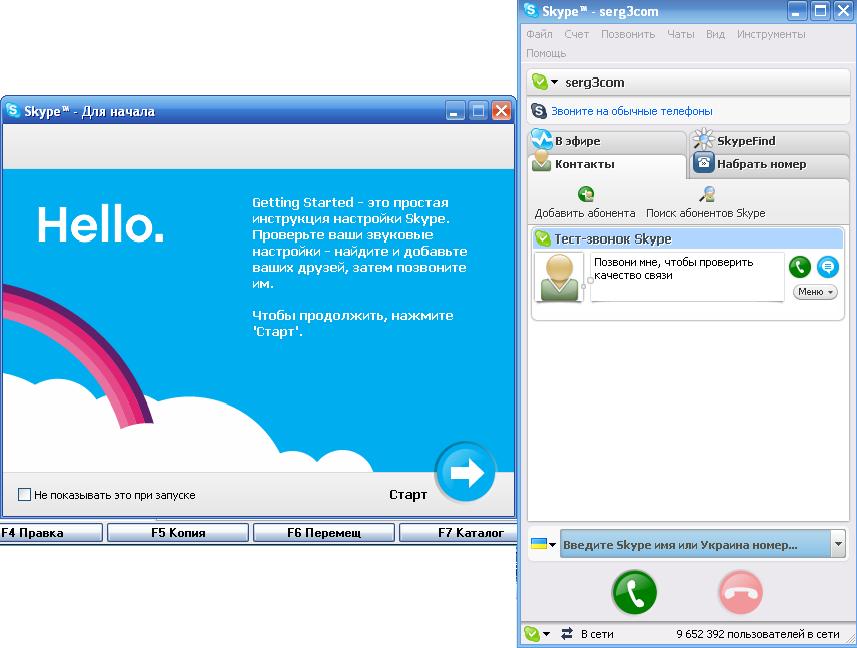
Task: Click the 'F6 Перемещ' button
Action: [324, 533]
